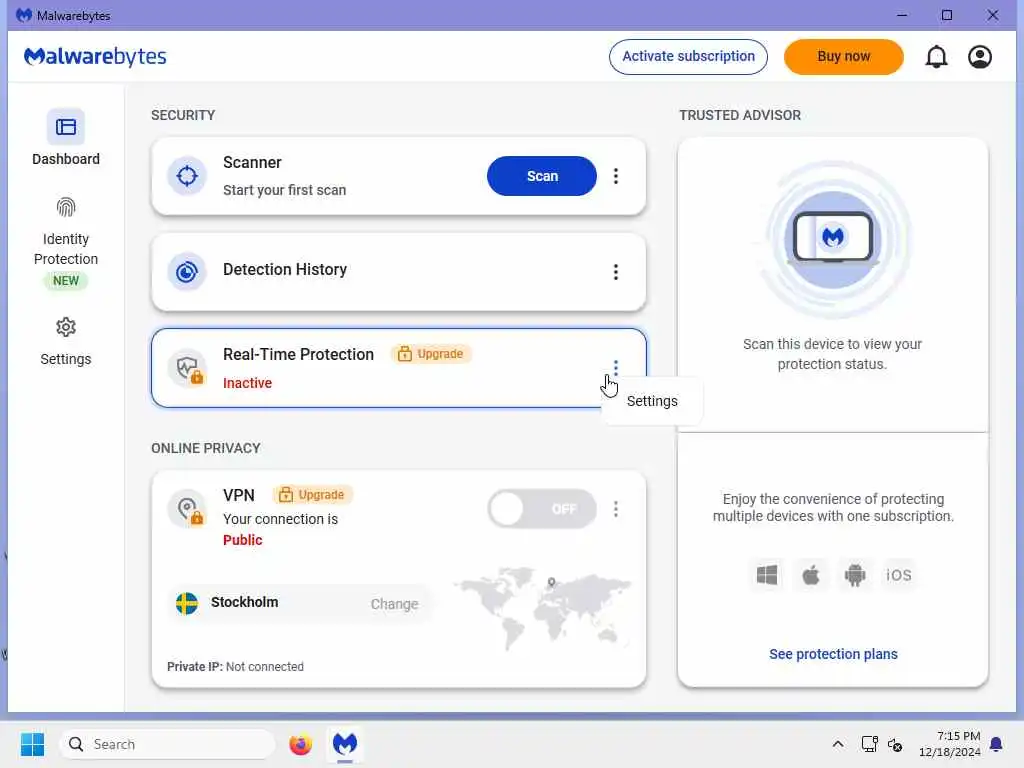Toggle the VPN OFF switch
The image size is (1024, 768).
point(541,509)
